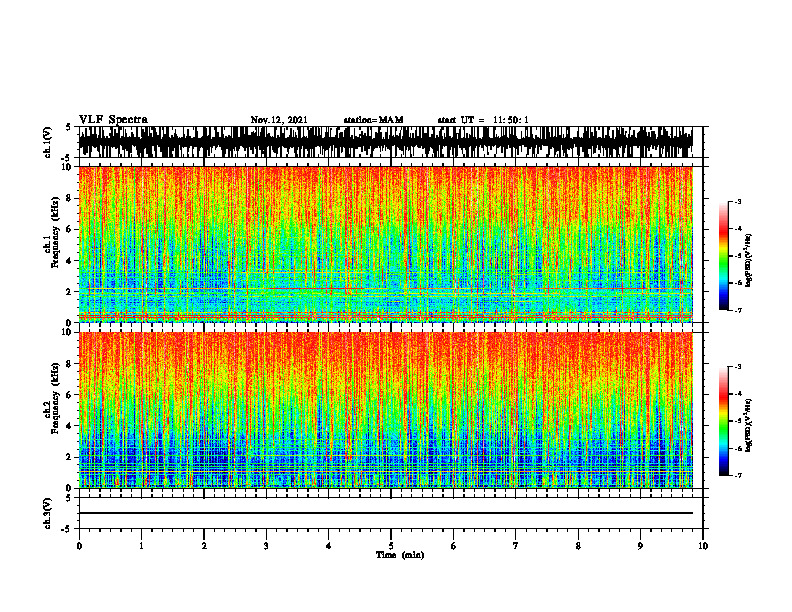Click inside the ch.2 spectrogram plot
792x612 pixels.
(385, 410)
